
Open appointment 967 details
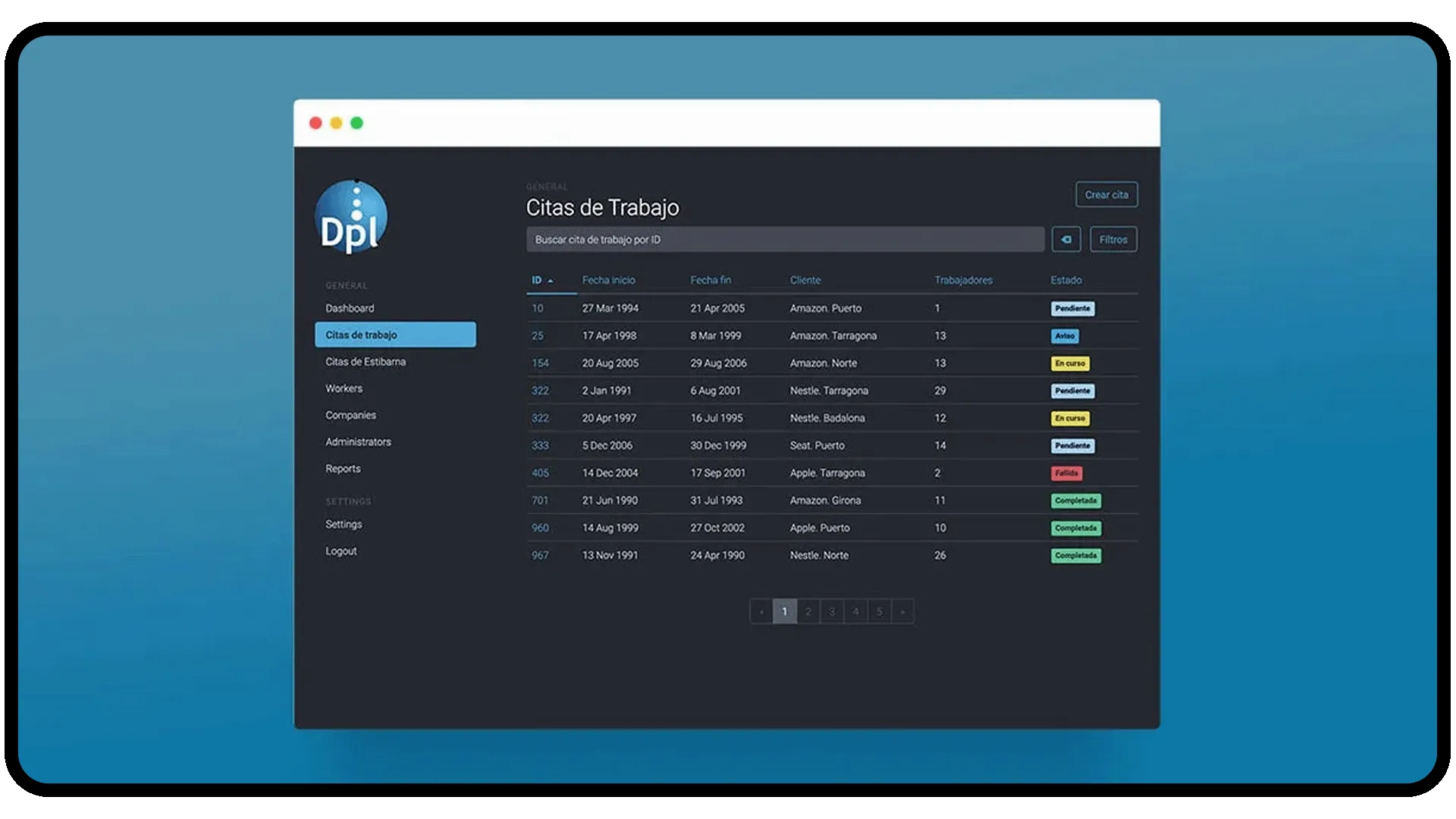[539, 554]
